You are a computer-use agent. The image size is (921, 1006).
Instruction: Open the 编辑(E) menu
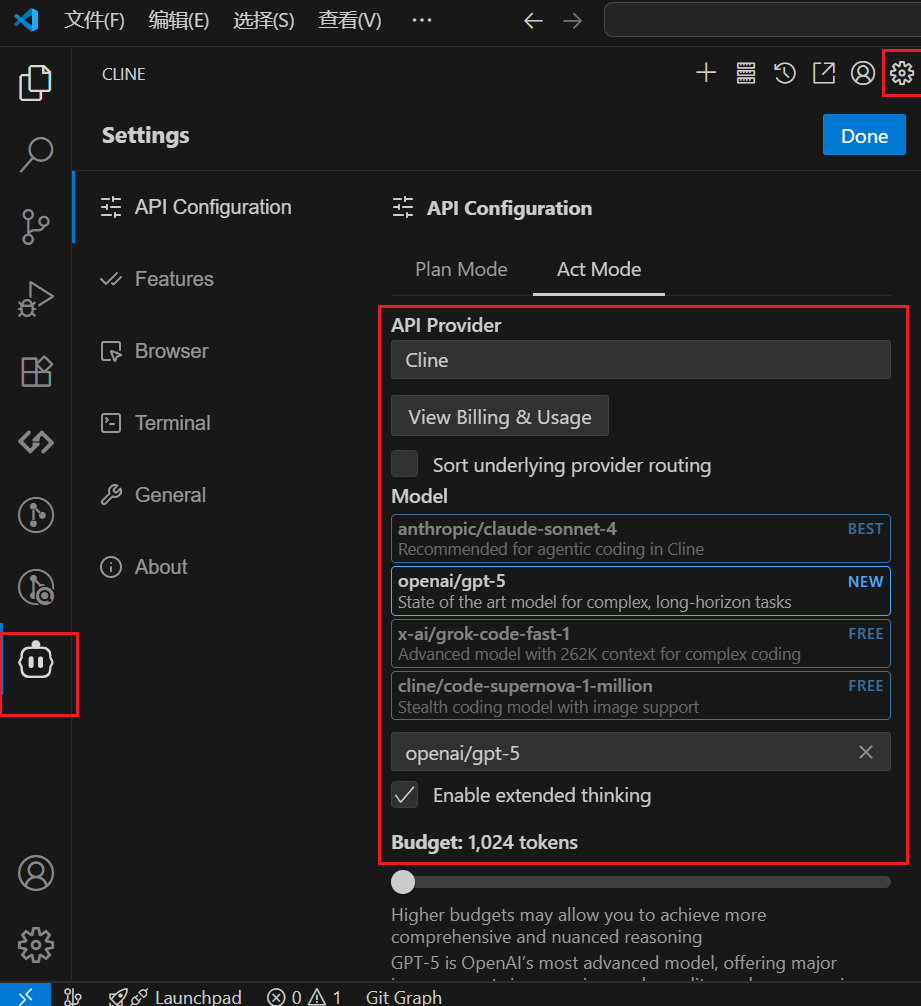coord(178,21)
